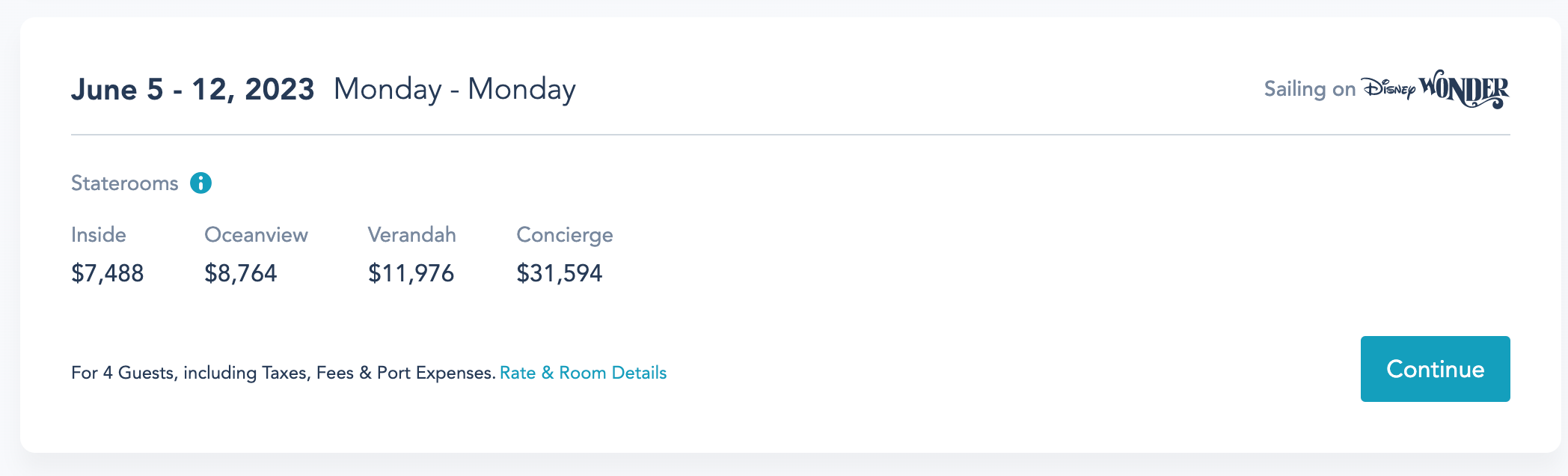
Task: Select the Inside stateroom label
Action: click(x=99, y=235)
